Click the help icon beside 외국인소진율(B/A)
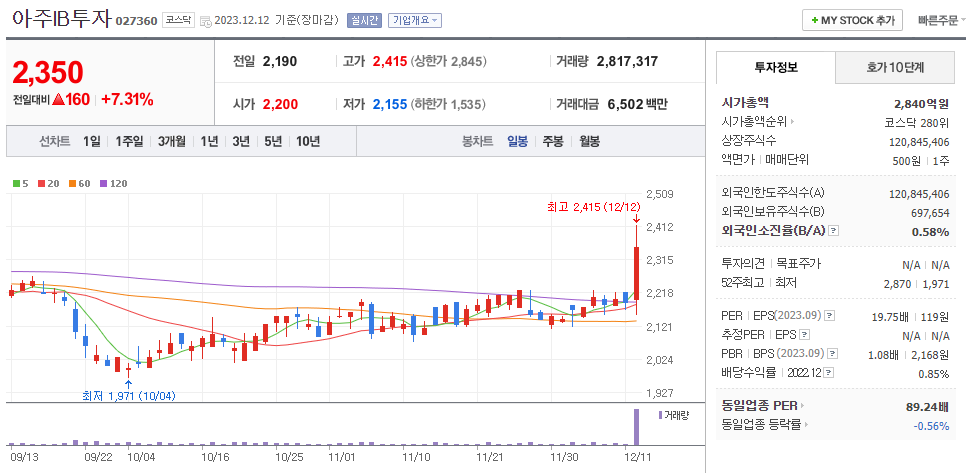The width and height of the screenshot is (974, 473). pos(834,231)
